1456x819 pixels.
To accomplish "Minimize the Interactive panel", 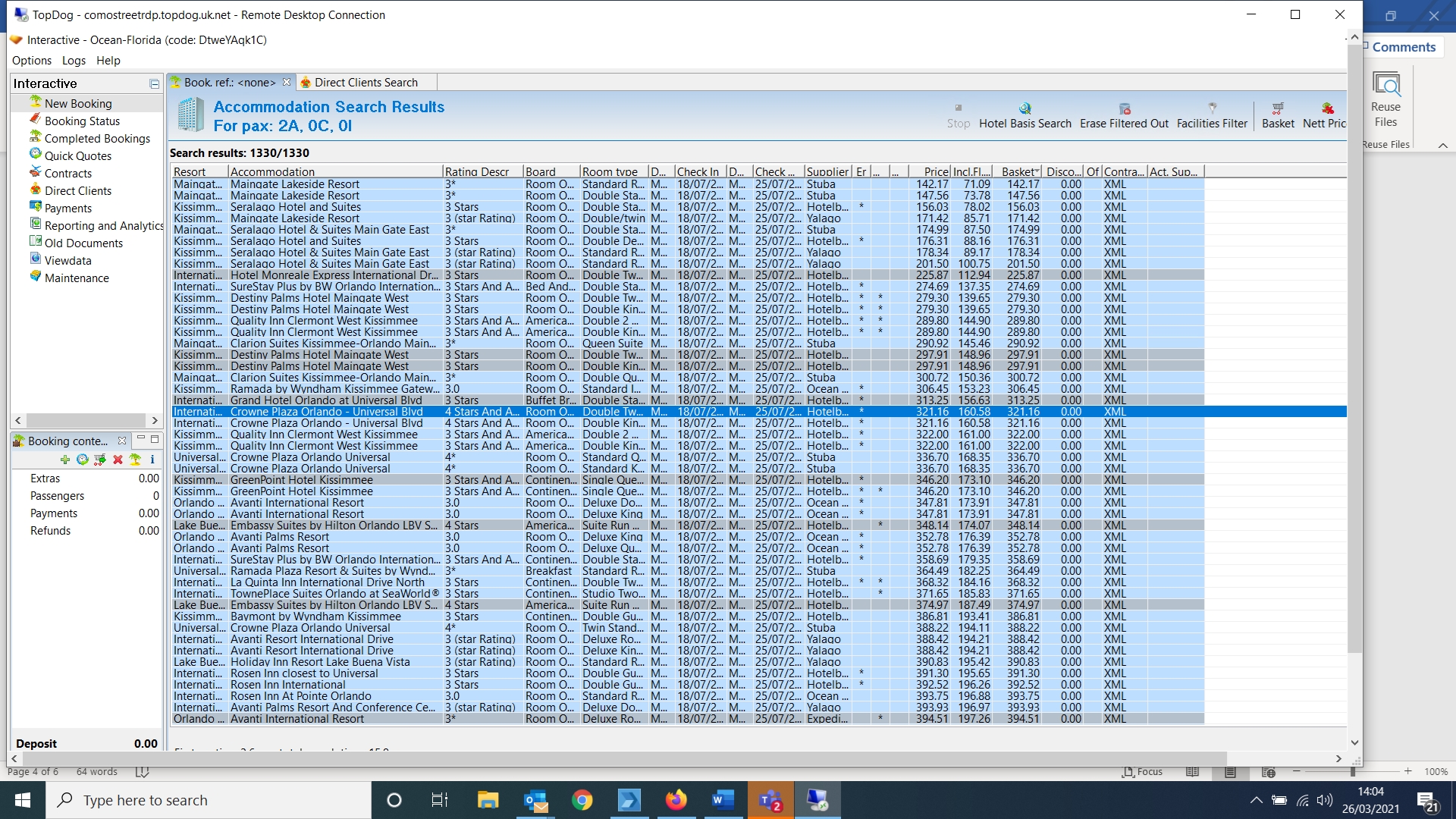I will pyautogui.click(x=154, y=83).
